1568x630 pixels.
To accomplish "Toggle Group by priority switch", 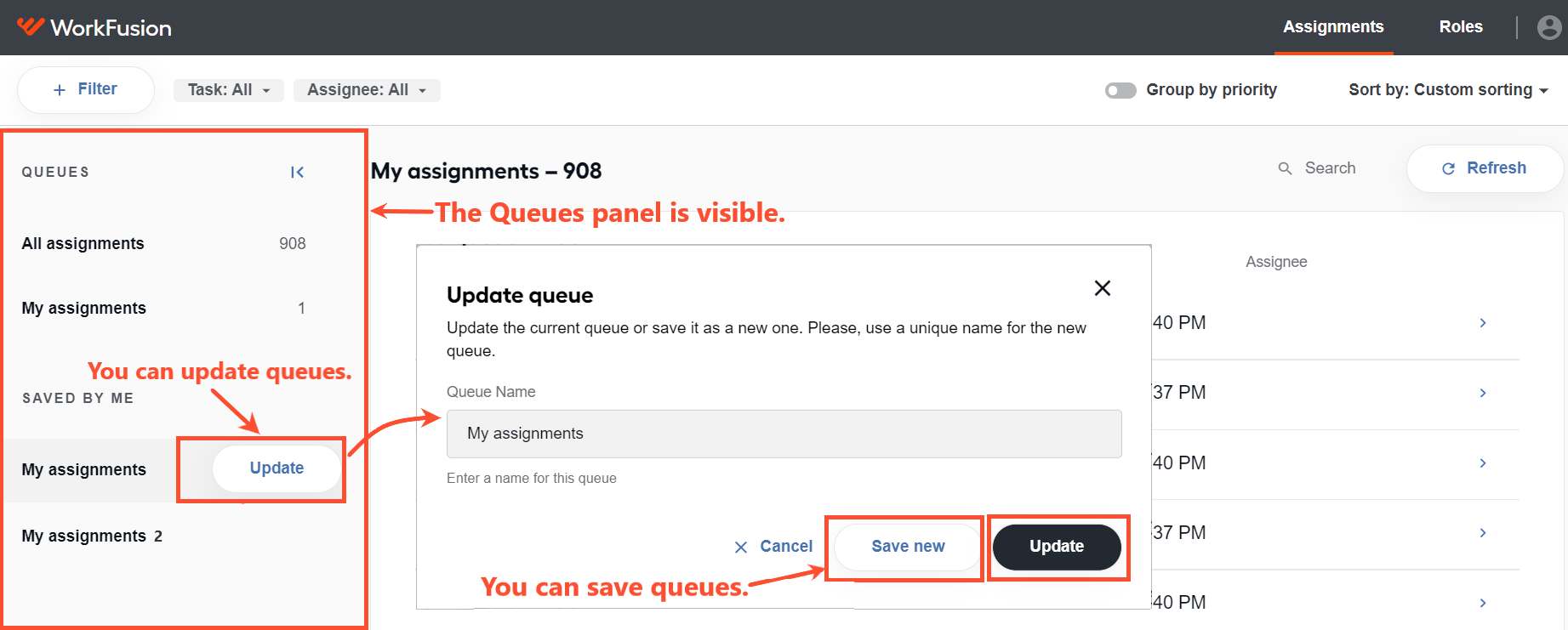I will coord(1120,90).
